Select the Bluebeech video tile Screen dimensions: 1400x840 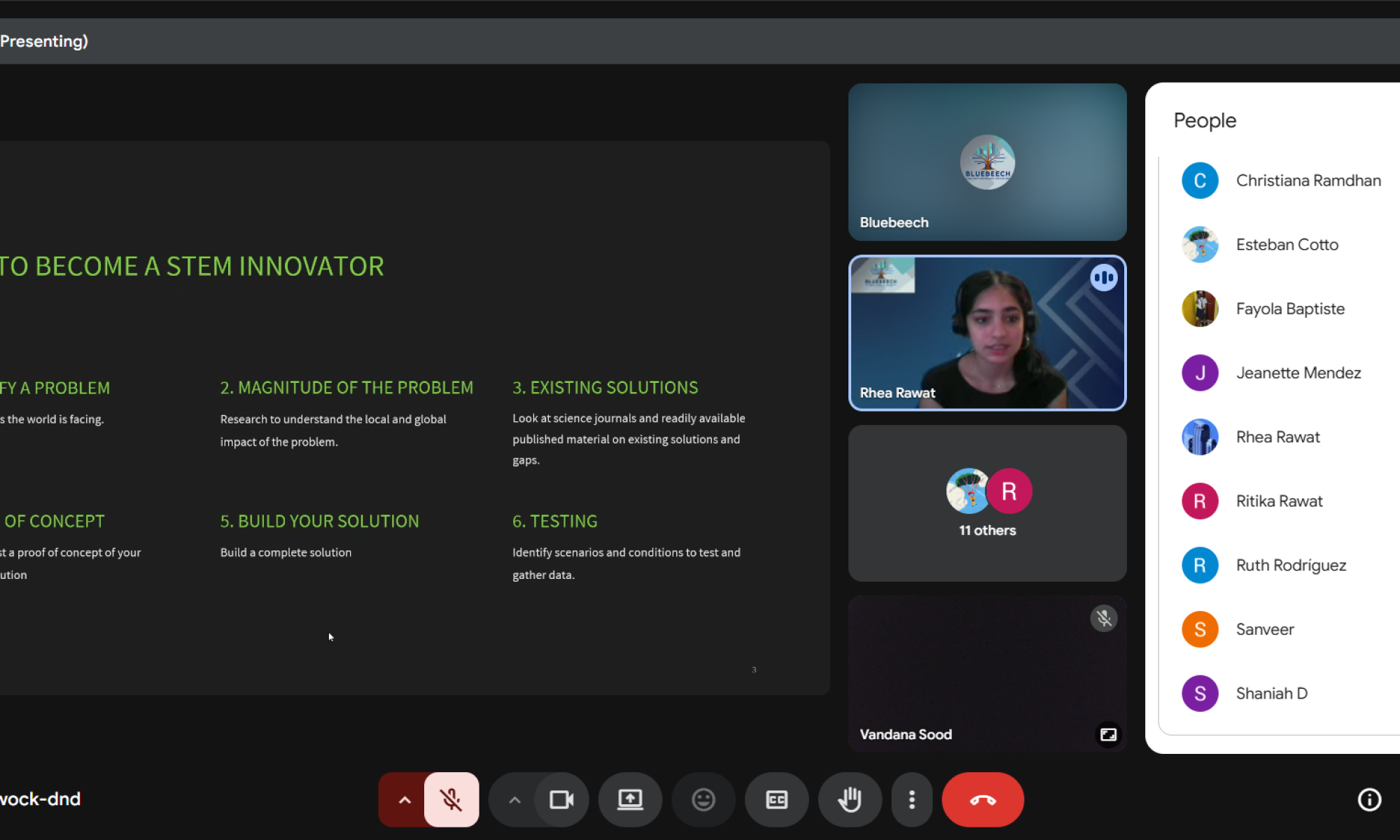click(x=987, y=162)
